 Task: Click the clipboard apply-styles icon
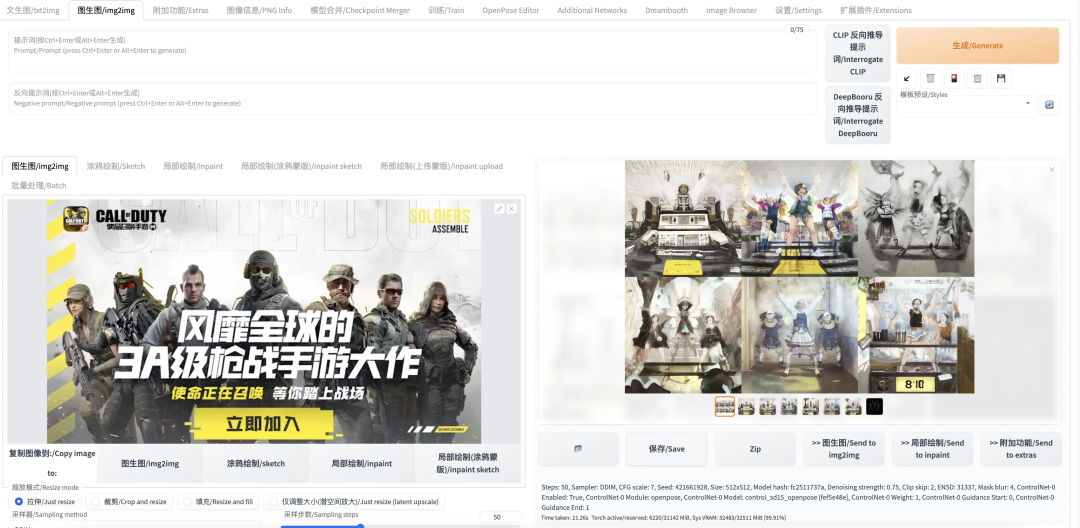click(977, 78)
